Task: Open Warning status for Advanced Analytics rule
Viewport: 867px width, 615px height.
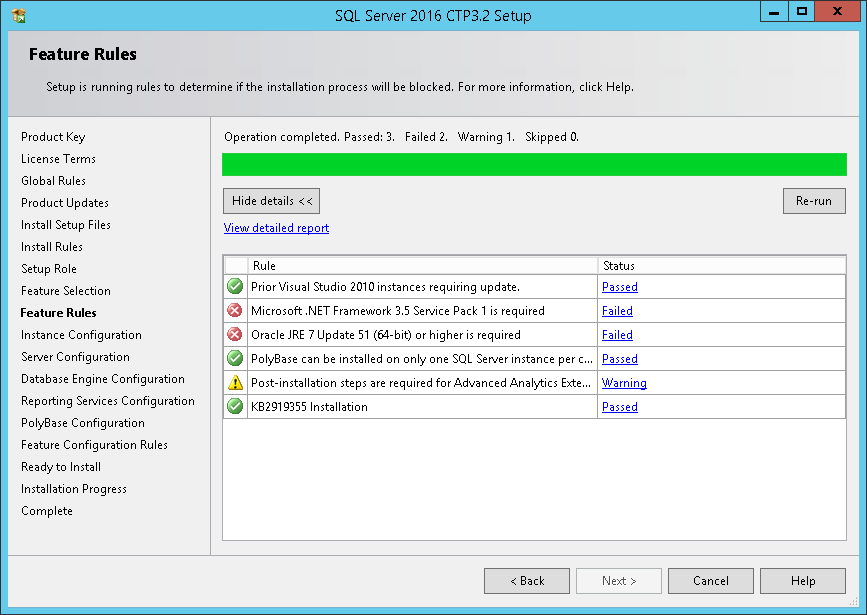Action: pyautogui.click(x=624, y=383)
